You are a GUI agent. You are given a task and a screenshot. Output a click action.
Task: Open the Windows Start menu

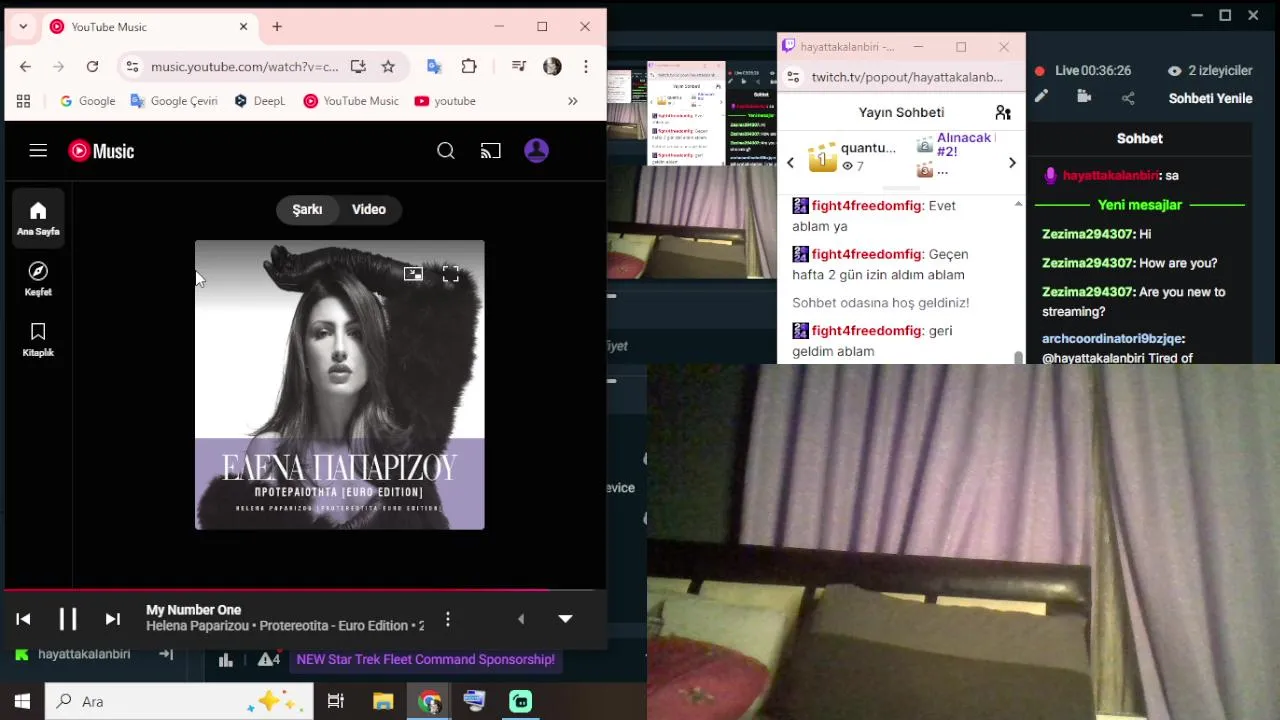click(x=22, y=701)
